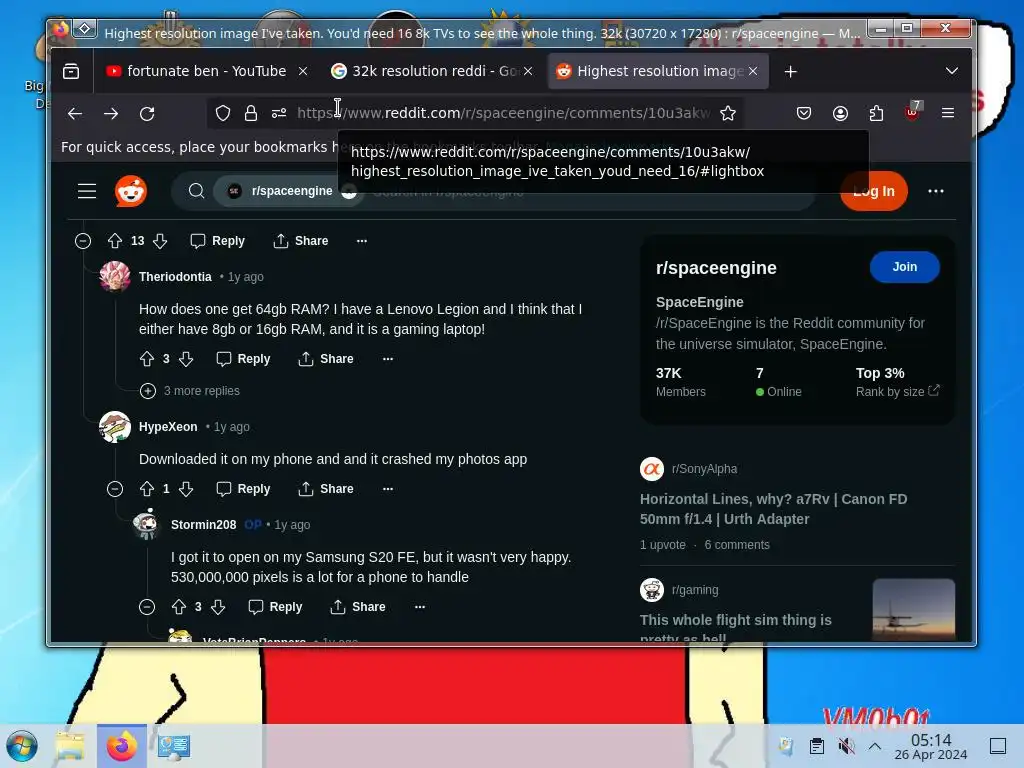Reply to Theriodontia's comment
Viewport: 1024px width, 768px height.
243,359
